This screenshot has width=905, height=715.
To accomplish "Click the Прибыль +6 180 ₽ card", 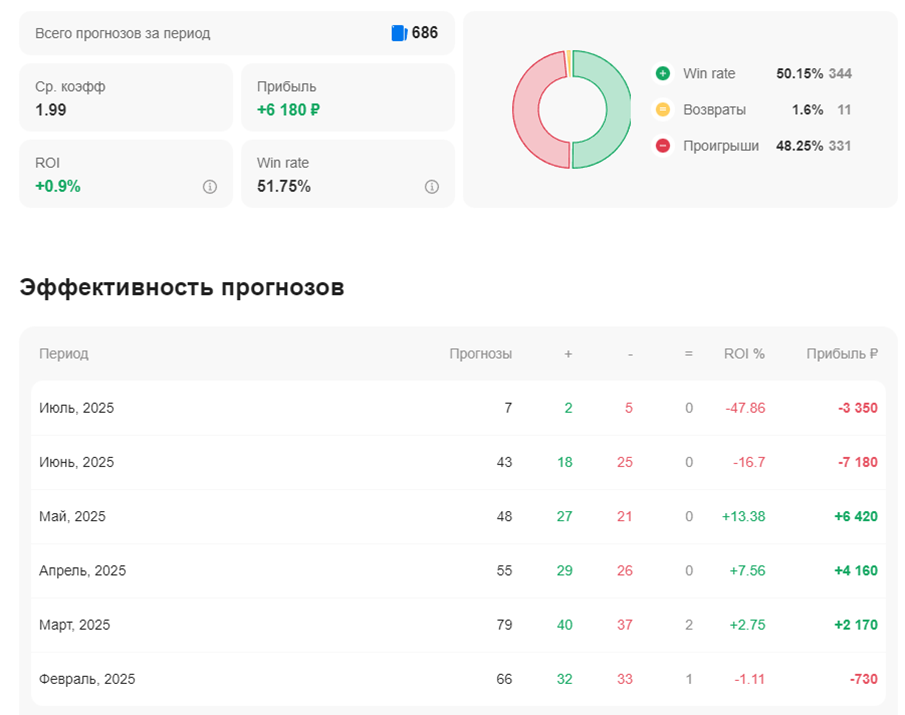I will [x=347, y=97].
